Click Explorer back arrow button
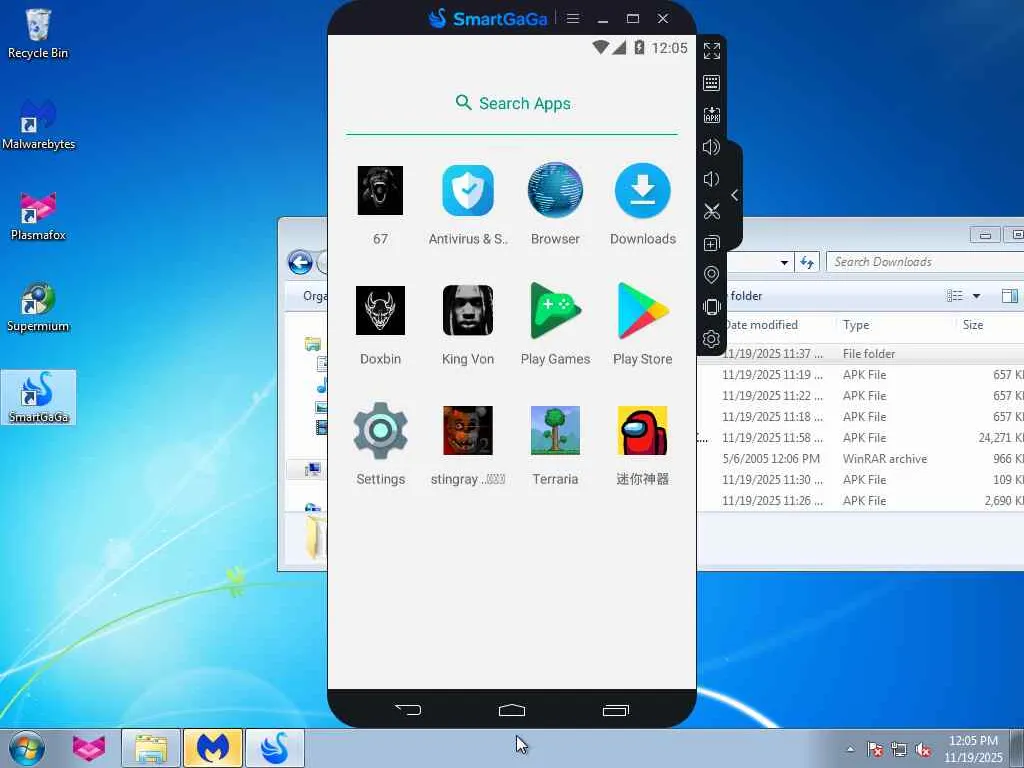This screenshot has height=768, width=1024. pyautogui.click(x=300, y=263)
